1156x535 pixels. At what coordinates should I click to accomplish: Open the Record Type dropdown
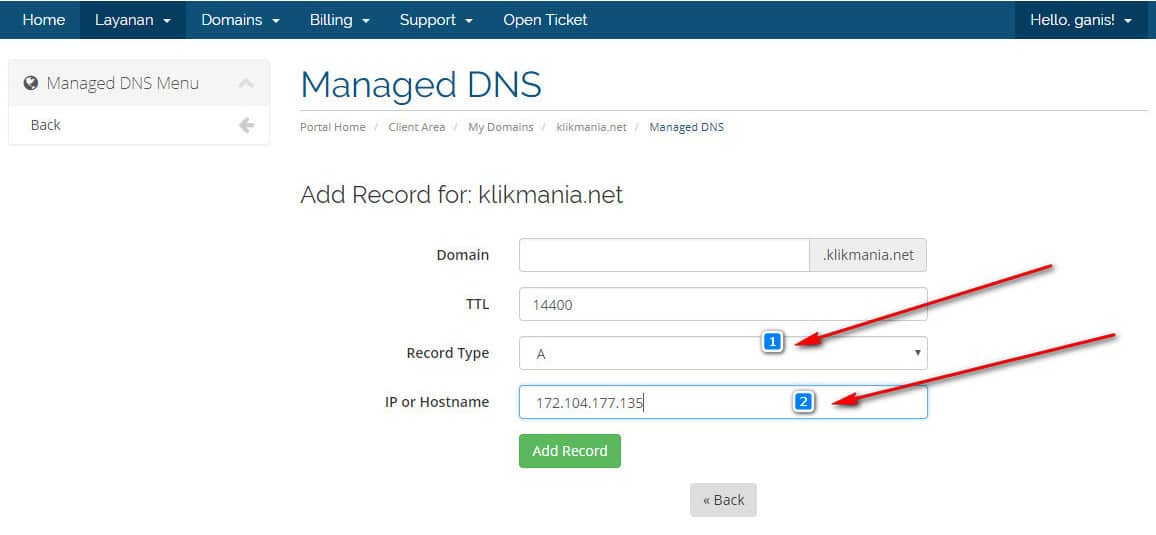tap(723, 353)
